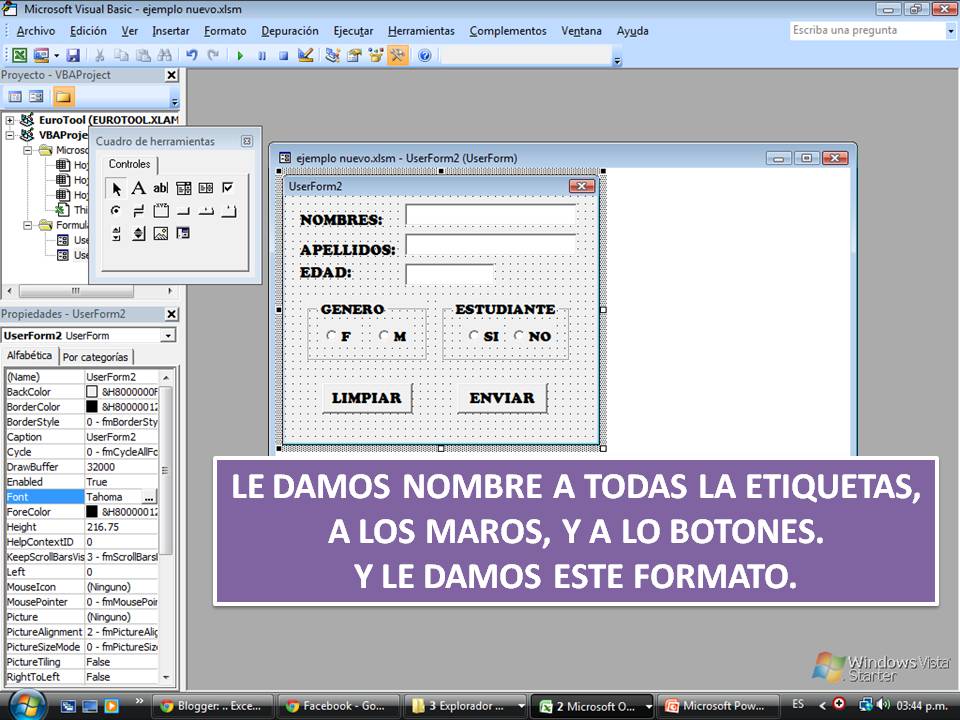Select the Label control in the toolbox
Viewport: 960px width, 720px height.
tap(139, 189)
